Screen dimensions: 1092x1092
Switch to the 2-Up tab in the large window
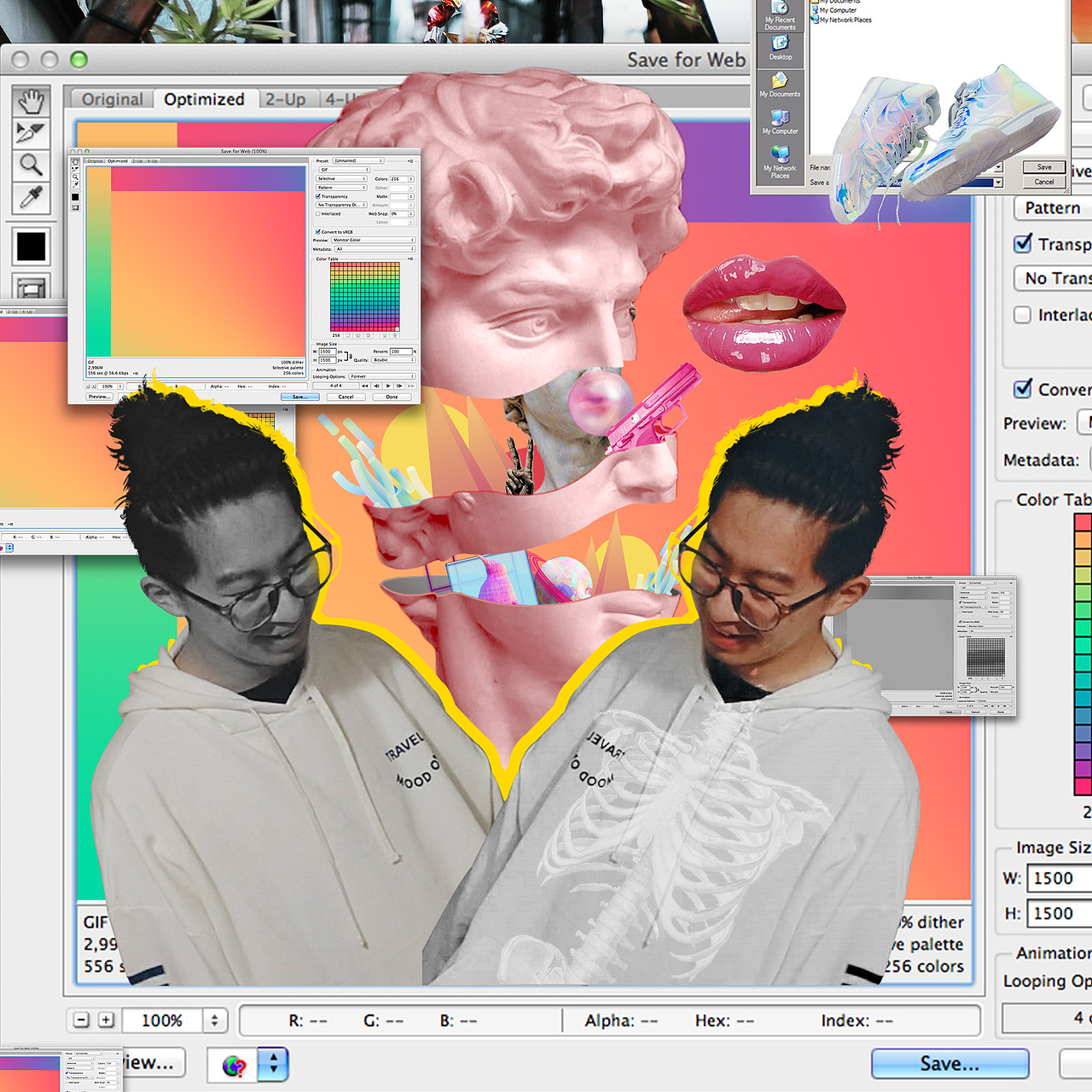point(285,99)
